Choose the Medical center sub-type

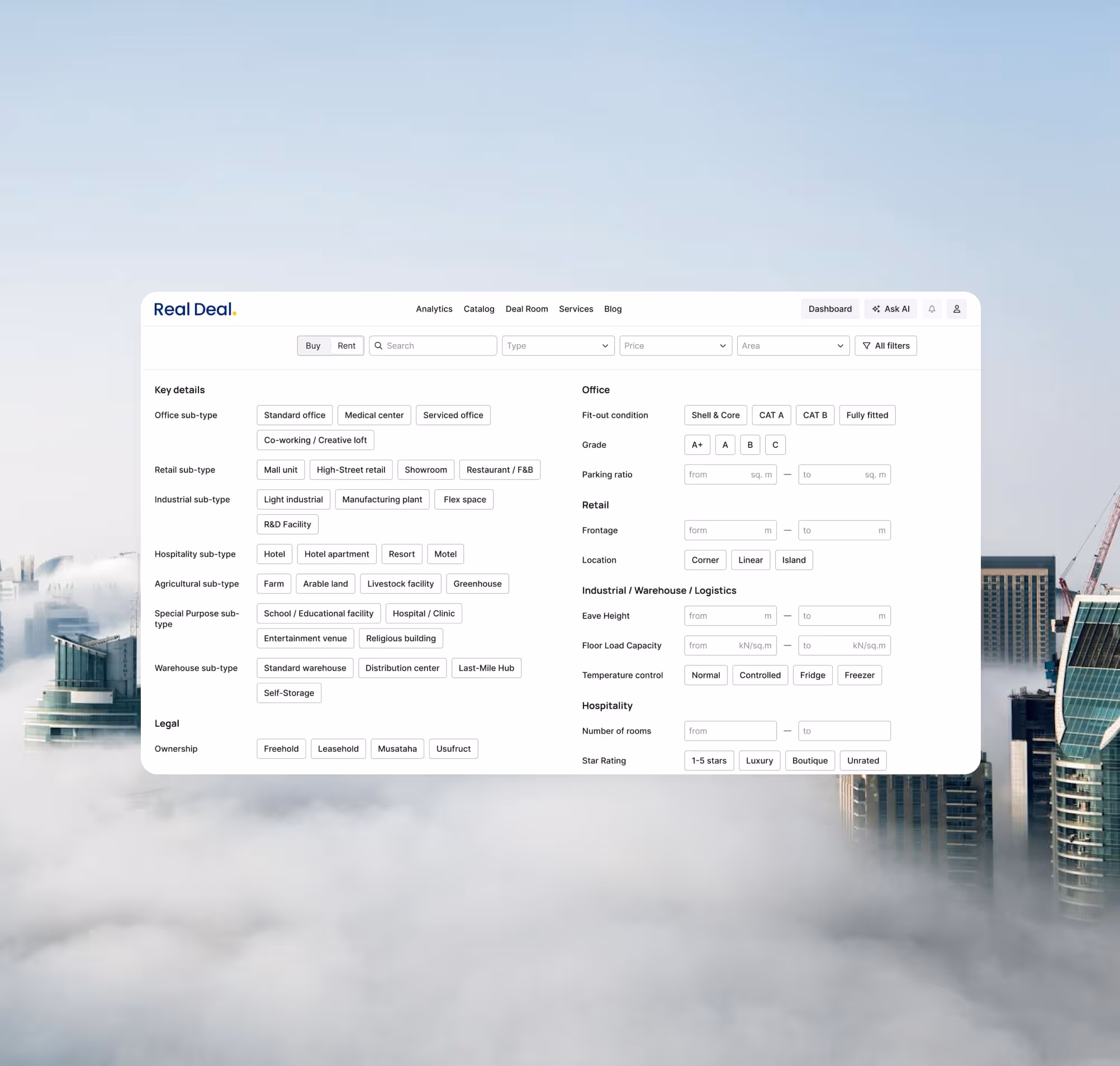(x=373, y=415)
